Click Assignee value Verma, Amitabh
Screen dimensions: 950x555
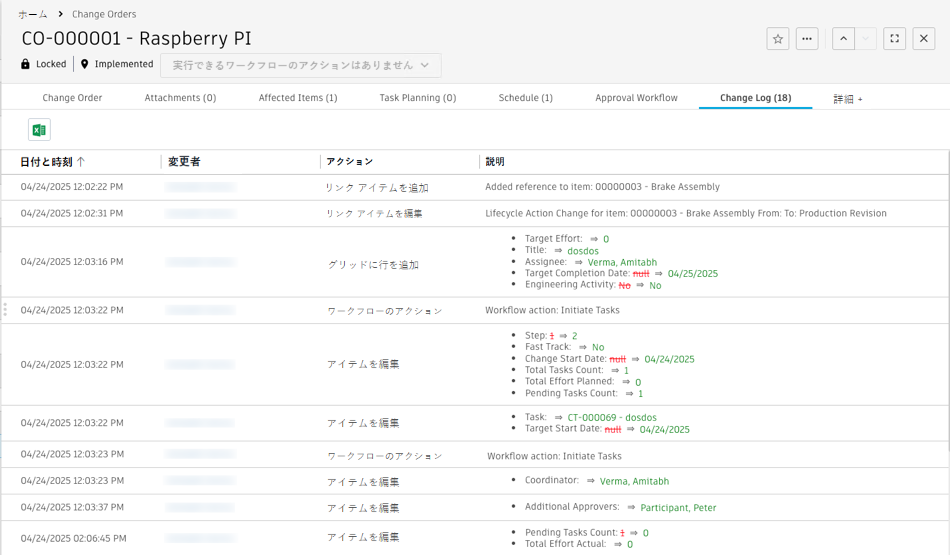tap(622, 262)
